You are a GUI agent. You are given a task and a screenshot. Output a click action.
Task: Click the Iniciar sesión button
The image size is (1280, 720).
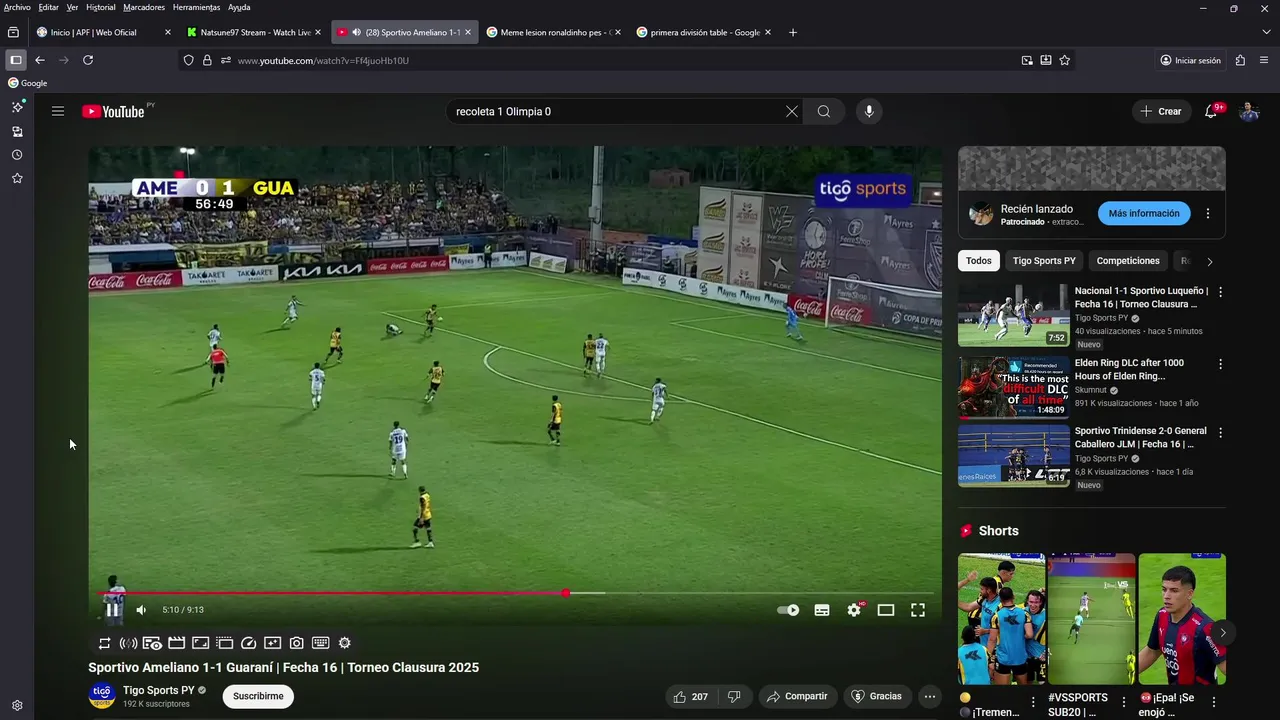tap(1190, 60)
